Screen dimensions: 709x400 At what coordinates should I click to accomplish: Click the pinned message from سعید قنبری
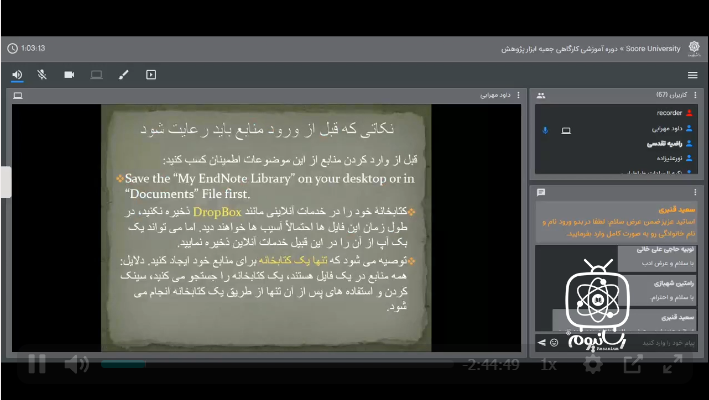(616, 222)
